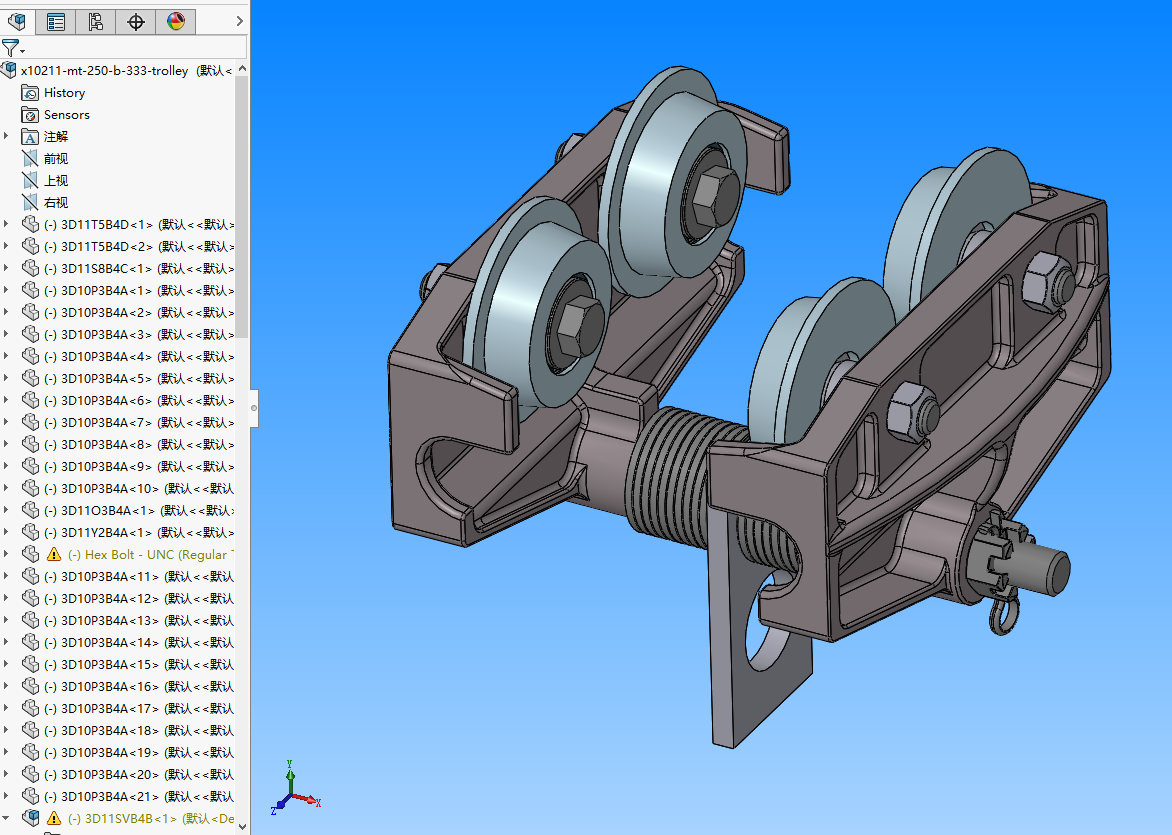Select component 3D10P3B4A<9>

click(x=138, y=466)
